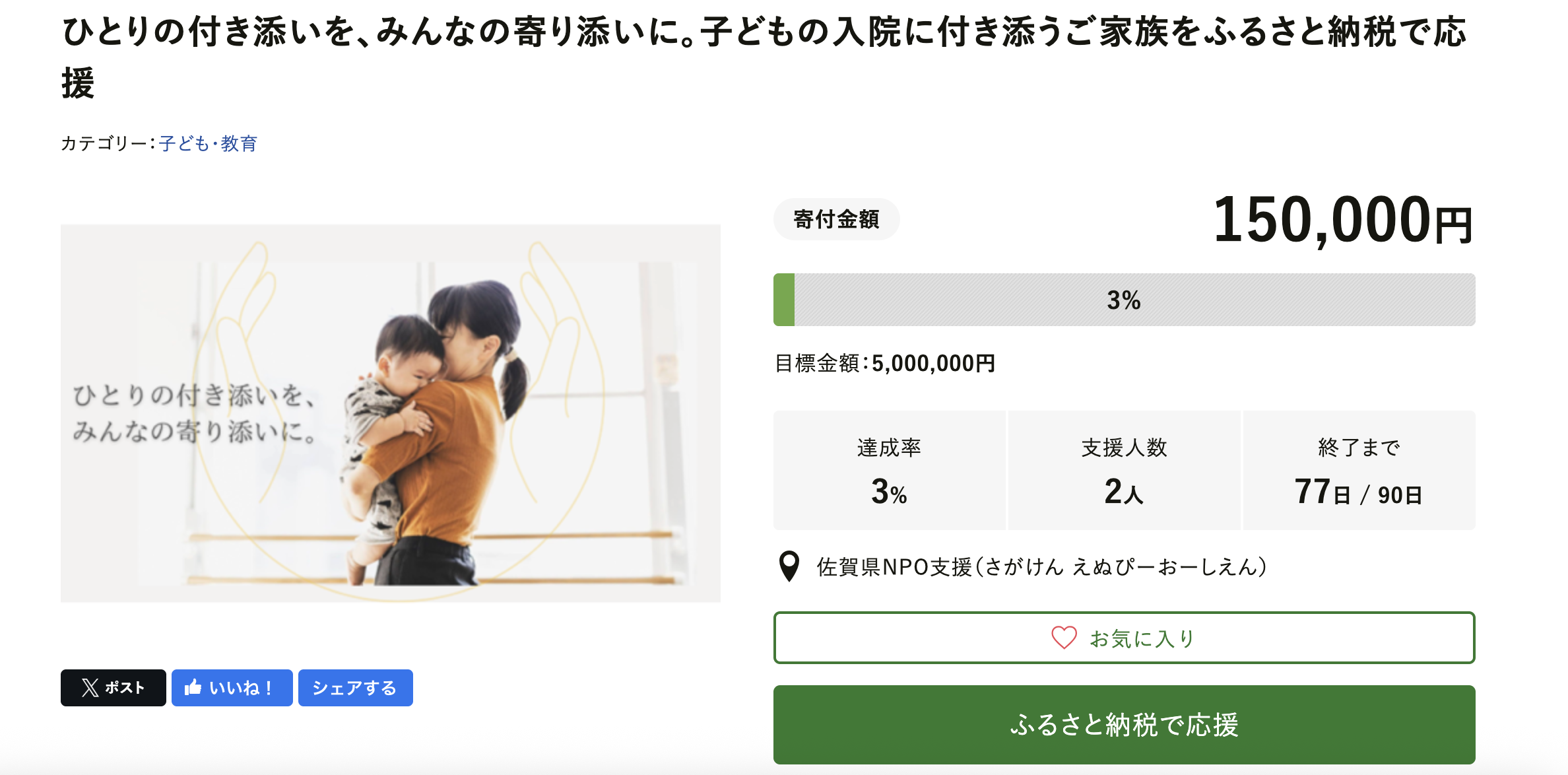Screen dimensions: 1568x775
Task: Click the 目標金額 5,000,000円 text
Action: [885, 363]
